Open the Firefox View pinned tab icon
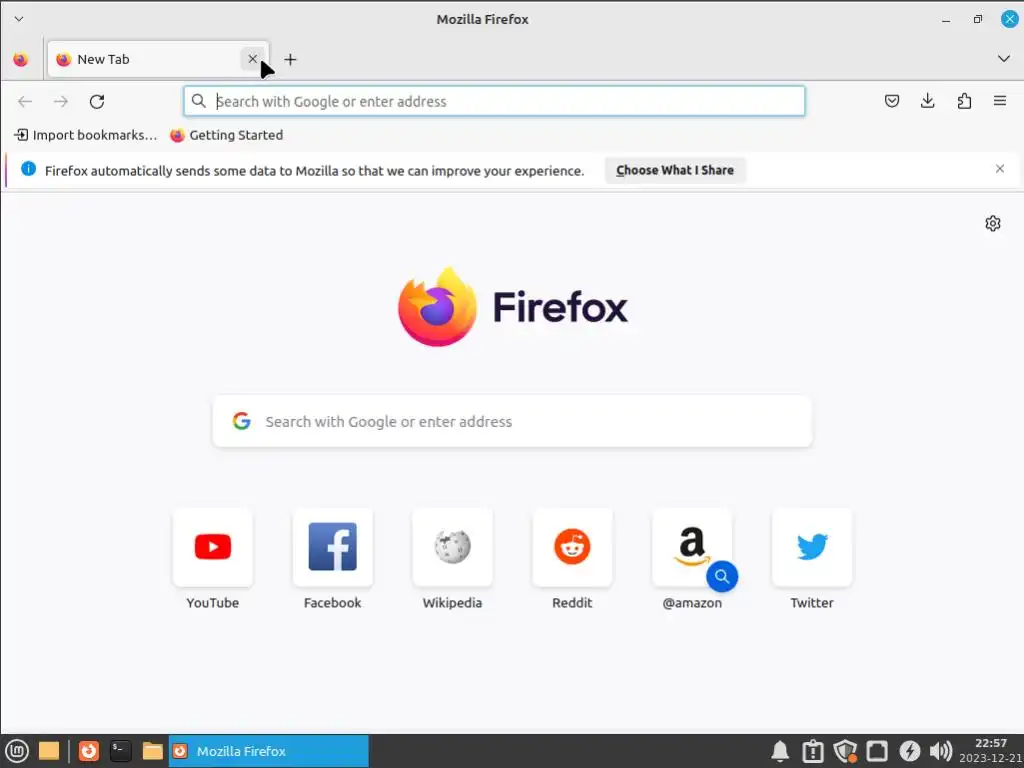Screen dimensions: 1024x768 pos(21,59)
